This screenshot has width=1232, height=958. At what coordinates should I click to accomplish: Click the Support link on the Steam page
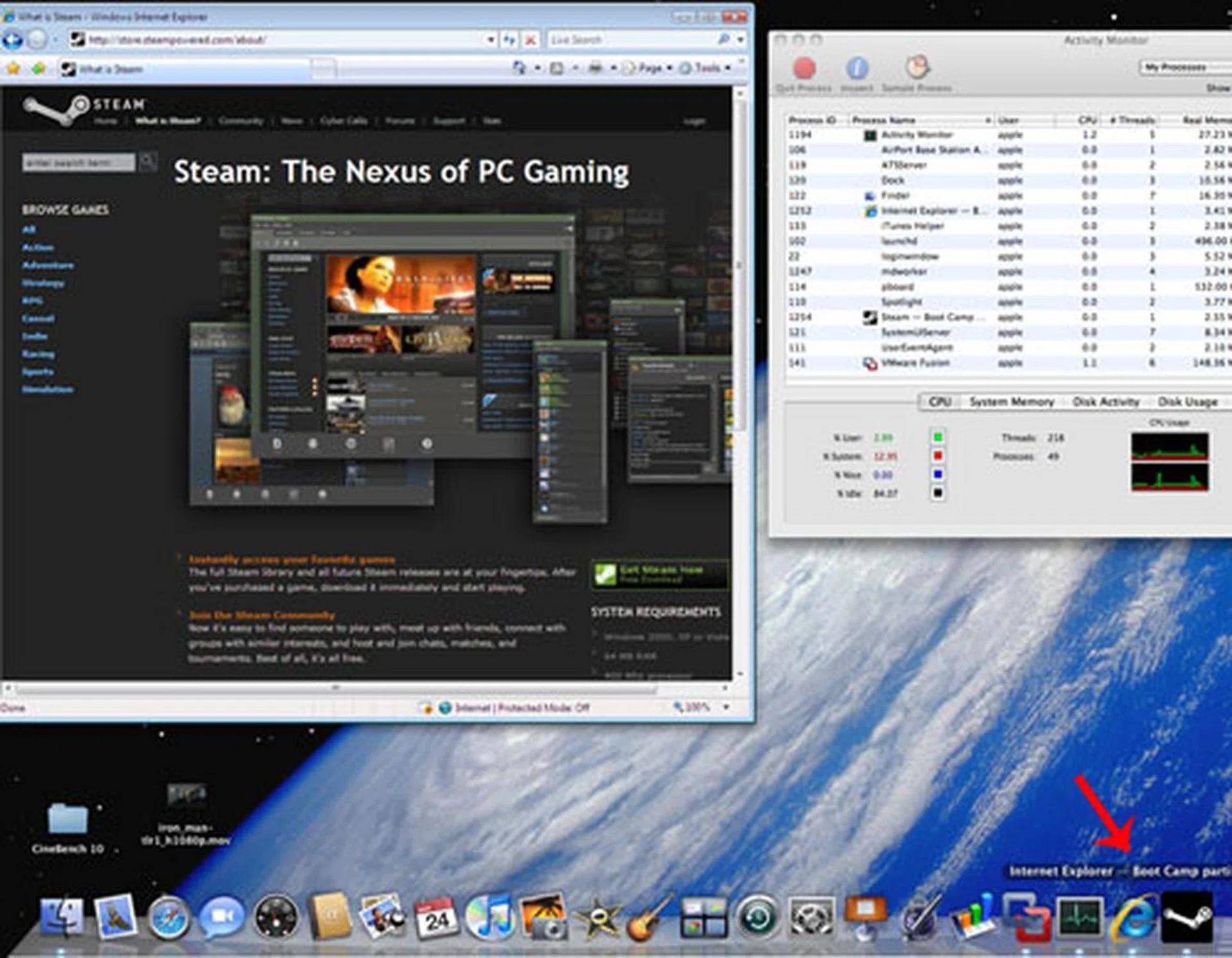point(449,121)
